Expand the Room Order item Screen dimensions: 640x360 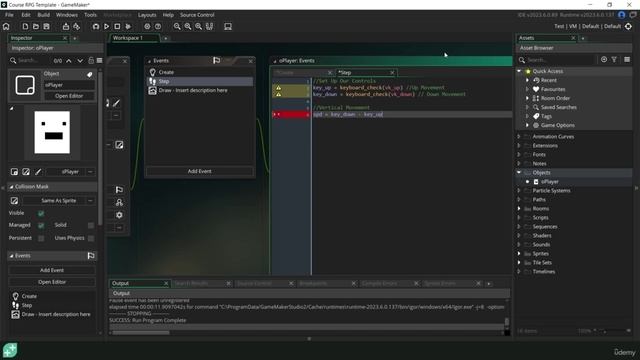tap(527, 98)
